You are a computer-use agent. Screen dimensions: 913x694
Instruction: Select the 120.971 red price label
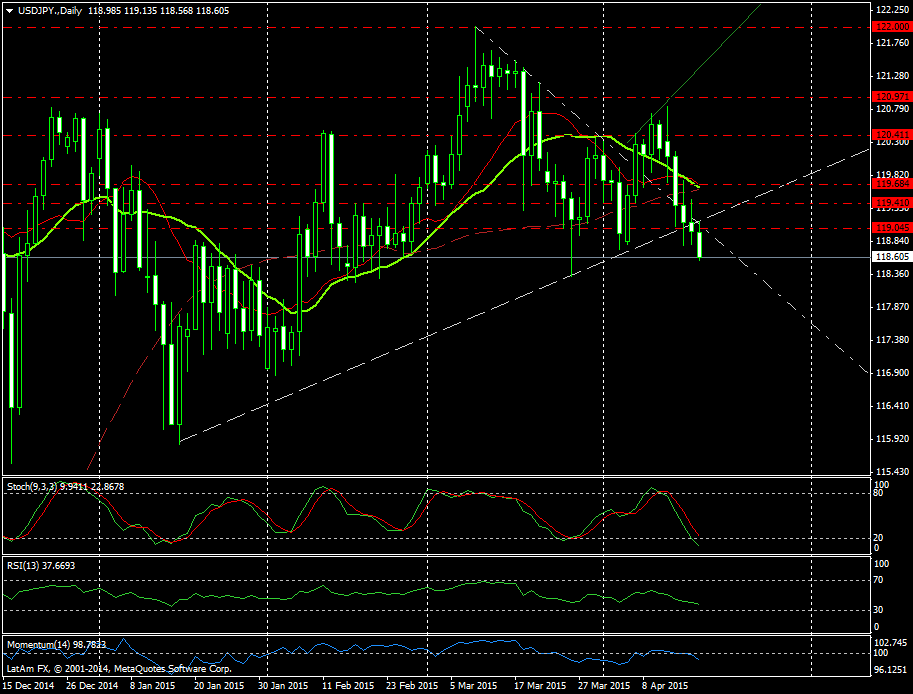pos(889,97)
